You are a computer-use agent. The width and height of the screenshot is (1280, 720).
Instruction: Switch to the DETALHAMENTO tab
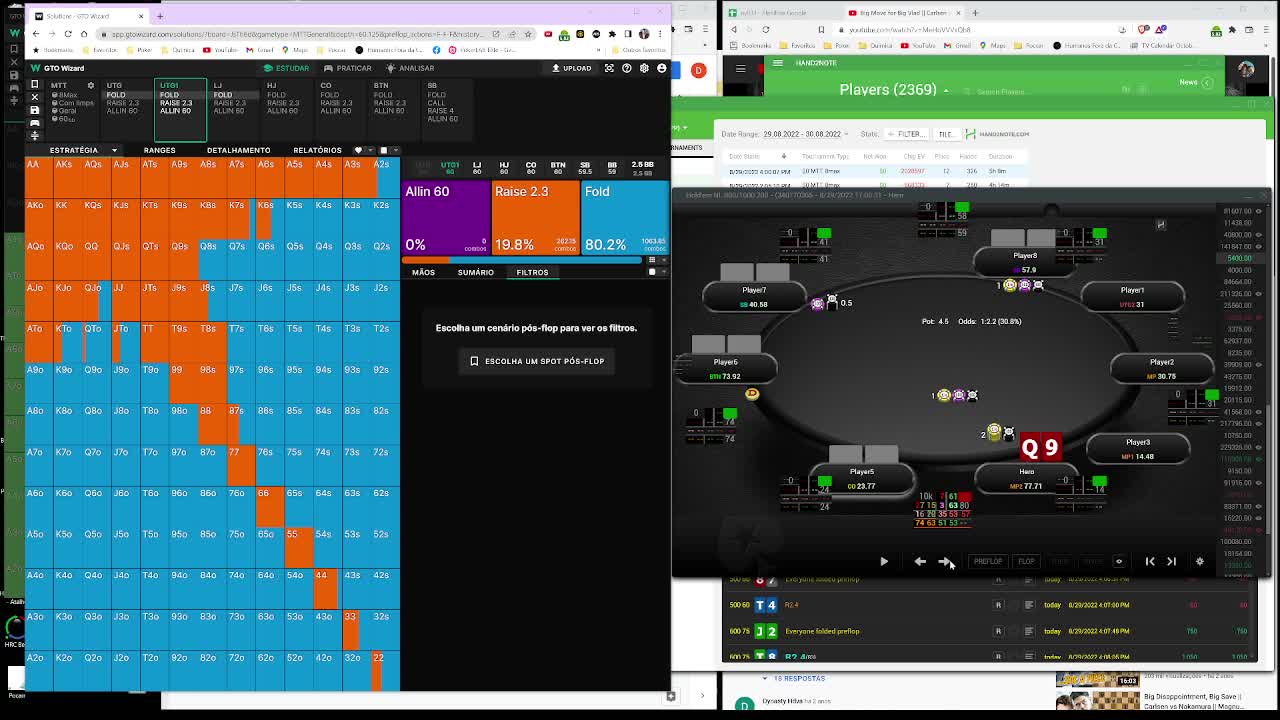pyautogui.click(x=238, y=150)
